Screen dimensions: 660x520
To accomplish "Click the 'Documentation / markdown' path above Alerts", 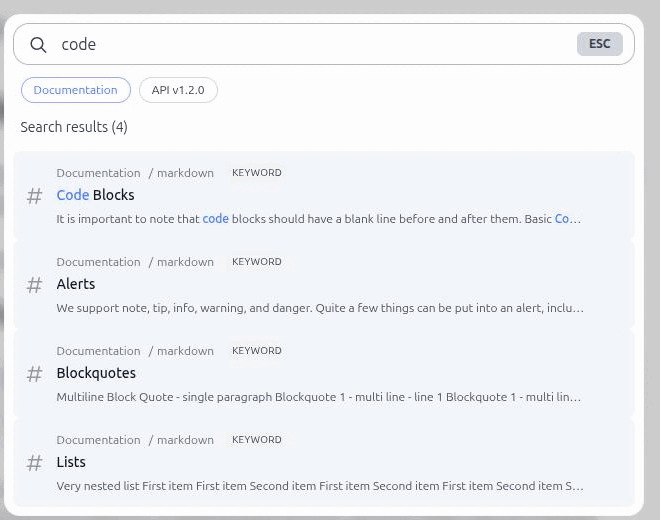I will click(135, 262).
